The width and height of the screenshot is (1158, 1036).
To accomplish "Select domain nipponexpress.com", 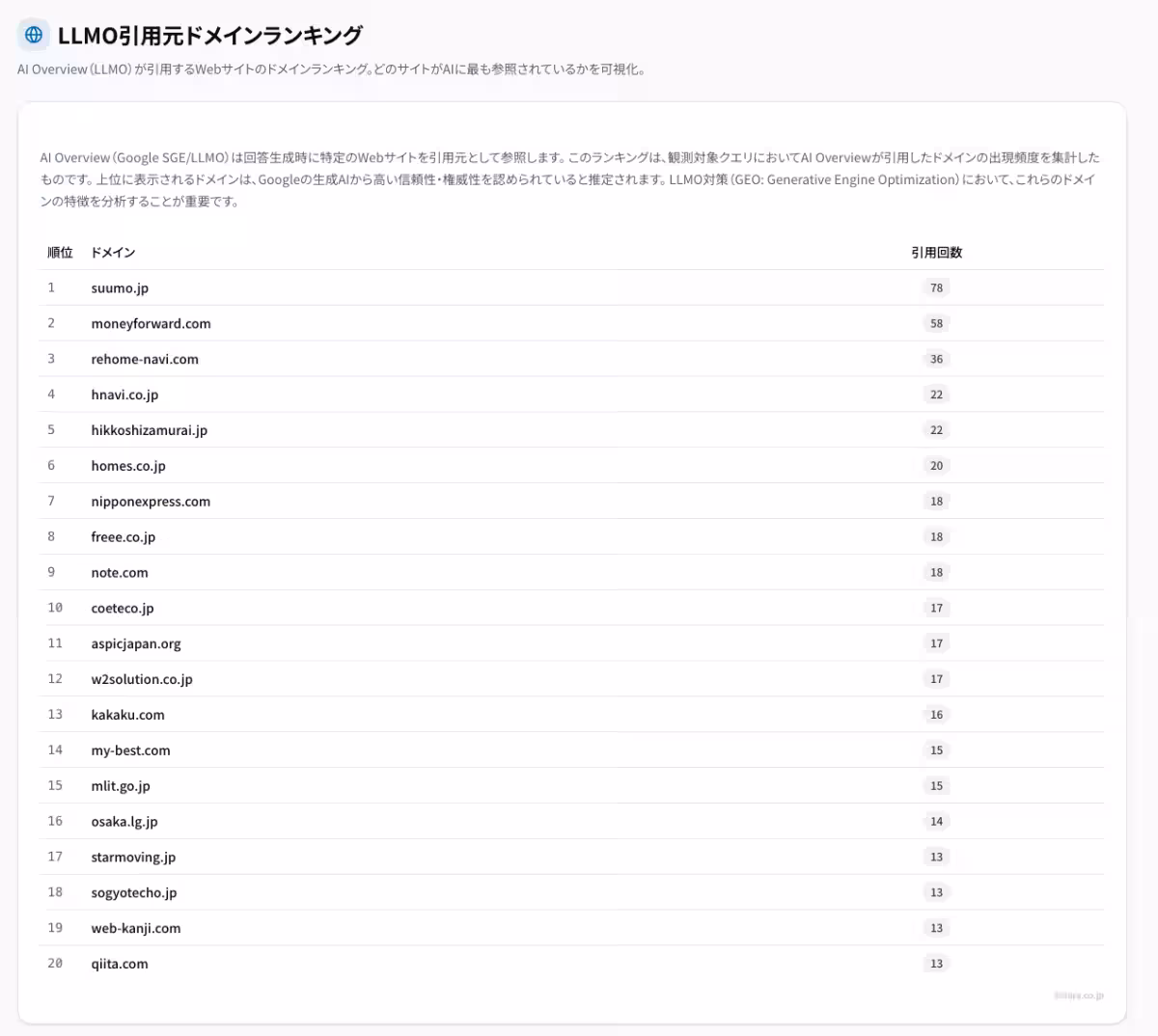I will tap(151, 502).
